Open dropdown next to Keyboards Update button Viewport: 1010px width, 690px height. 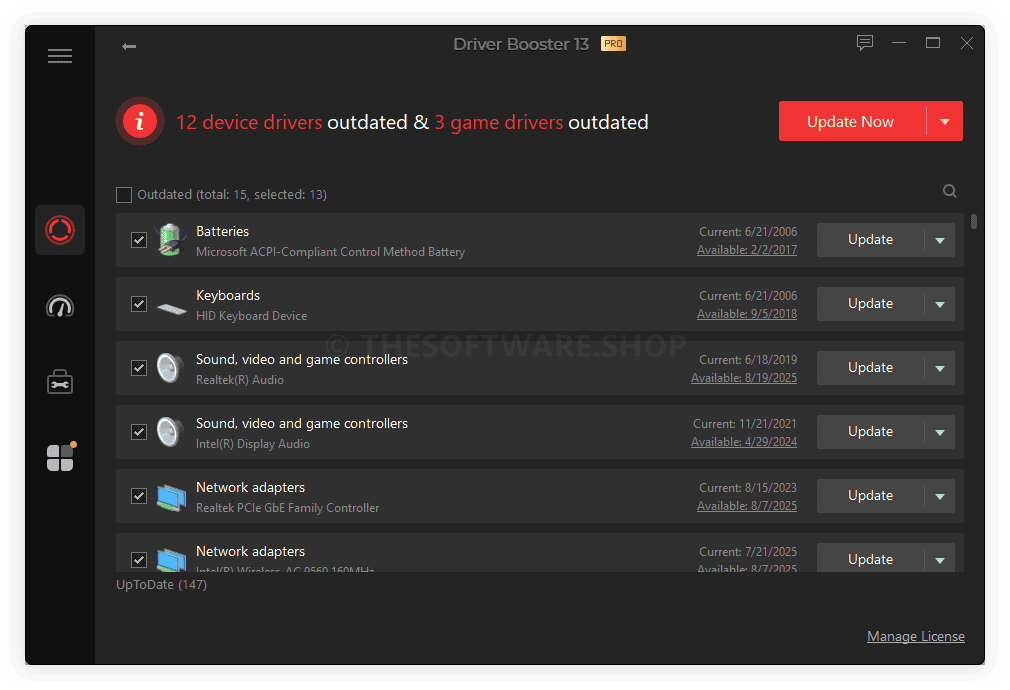click(940, 304)
